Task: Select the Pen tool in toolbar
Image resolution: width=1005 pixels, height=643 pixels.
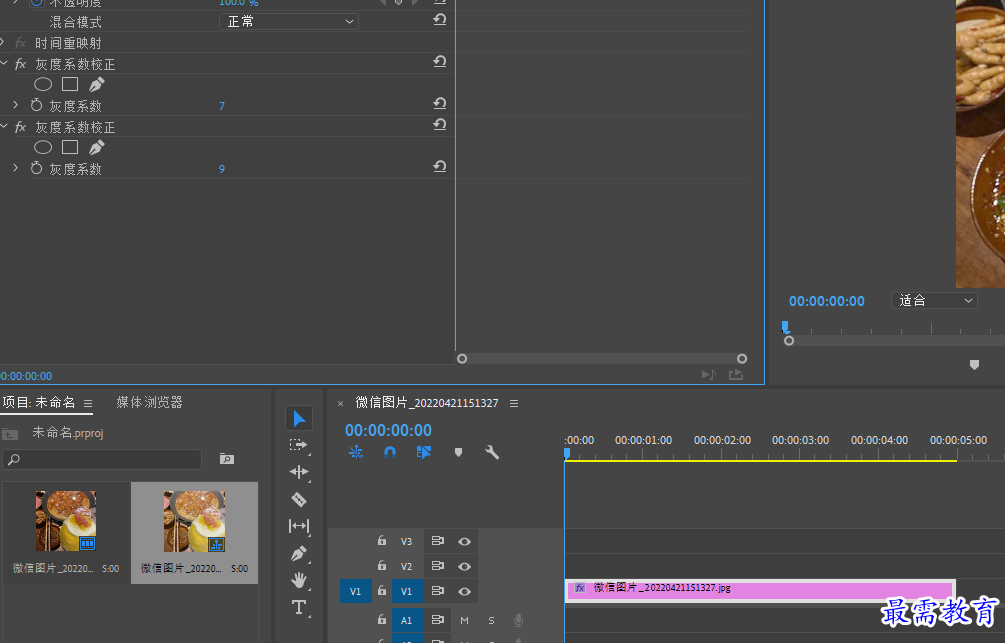Action: 299,553
